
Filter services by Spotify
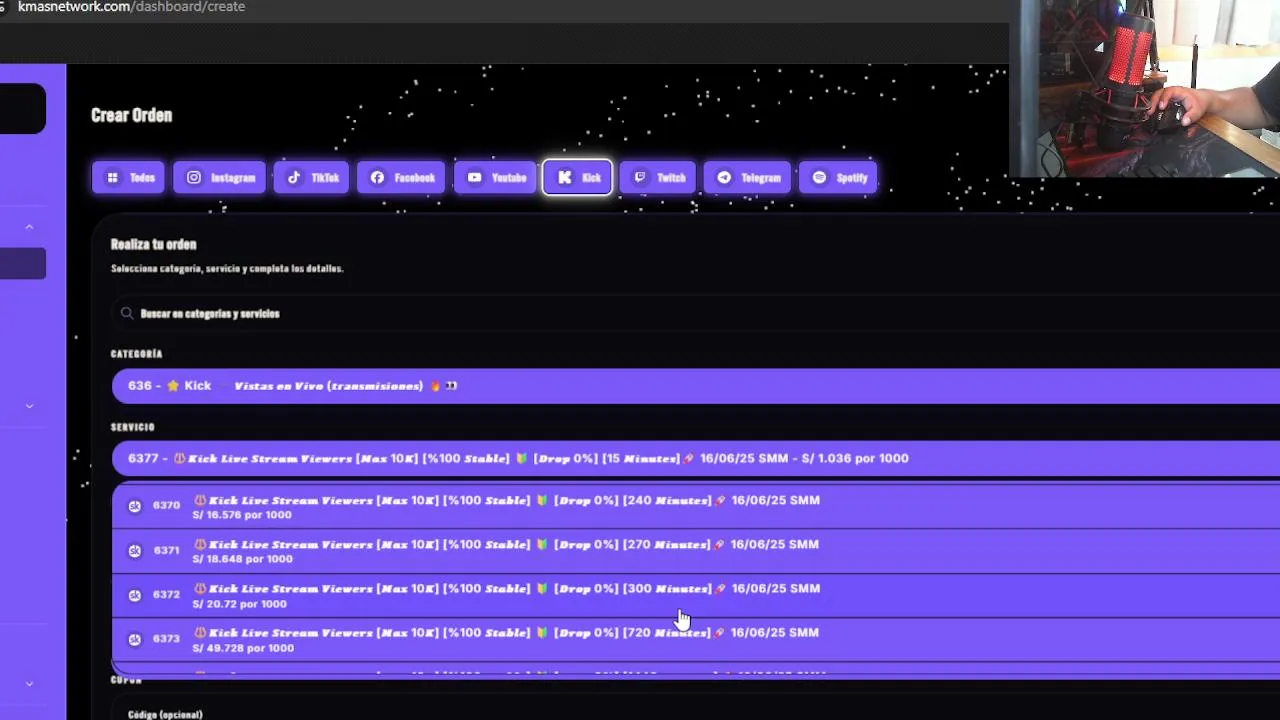pos(838,177)
